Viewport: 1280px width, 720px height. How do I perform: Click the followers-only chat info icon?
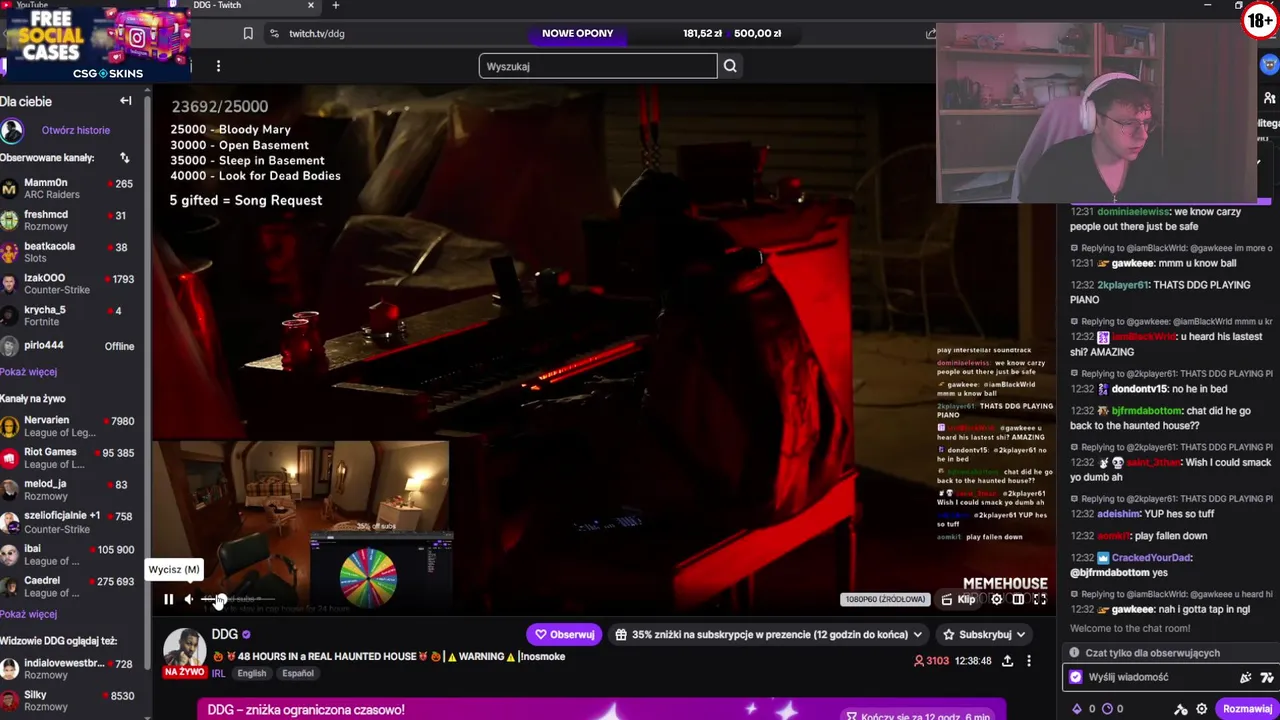[x=1075, y=653]
